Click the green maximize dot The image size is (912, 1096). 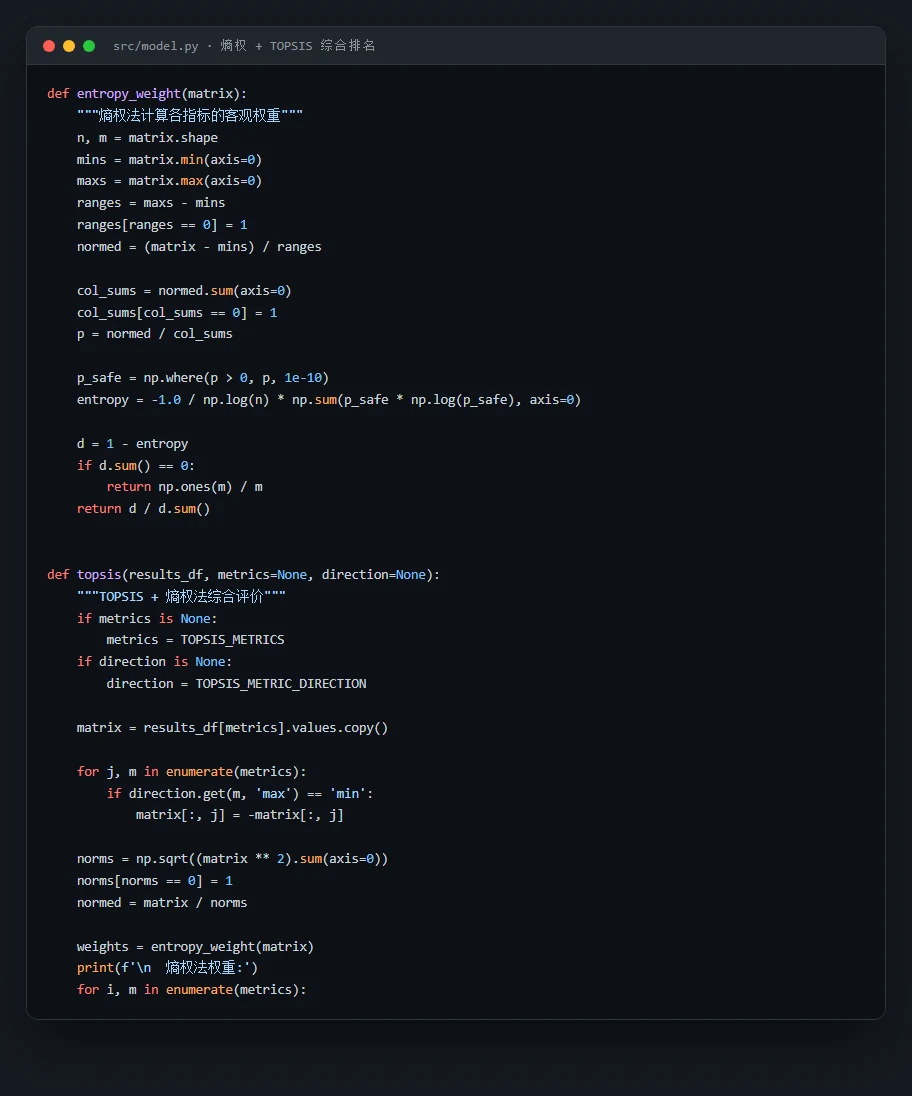click(x=89, y=46)
